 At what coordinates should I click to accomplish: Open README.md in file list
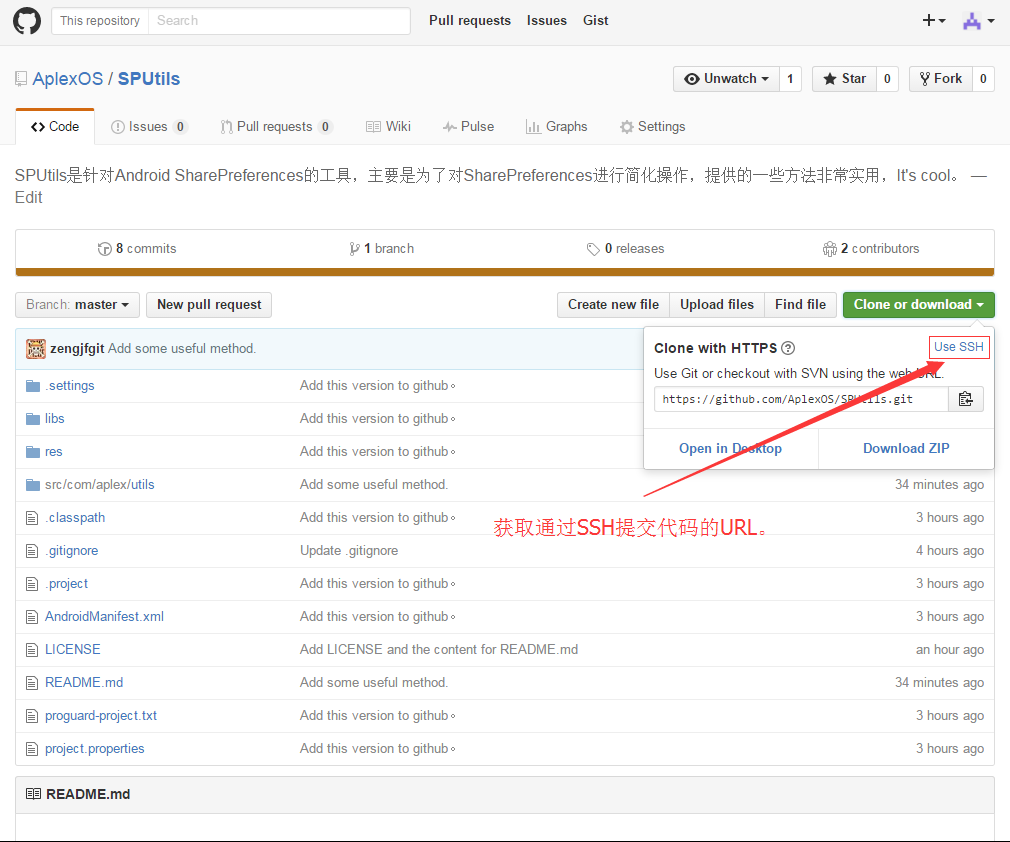84,683
